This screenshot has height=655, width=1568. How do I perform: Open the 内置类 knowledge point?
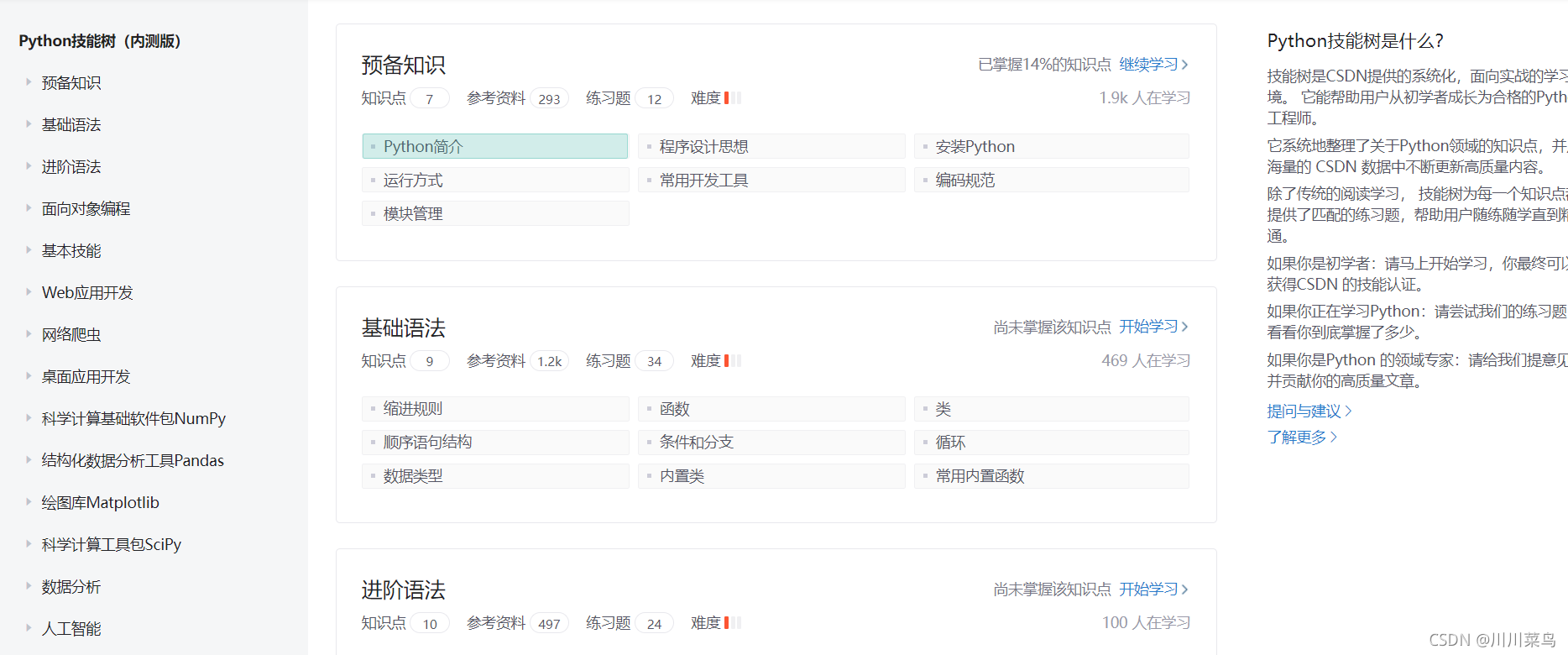pyautogui.click(x=771, y=476)
